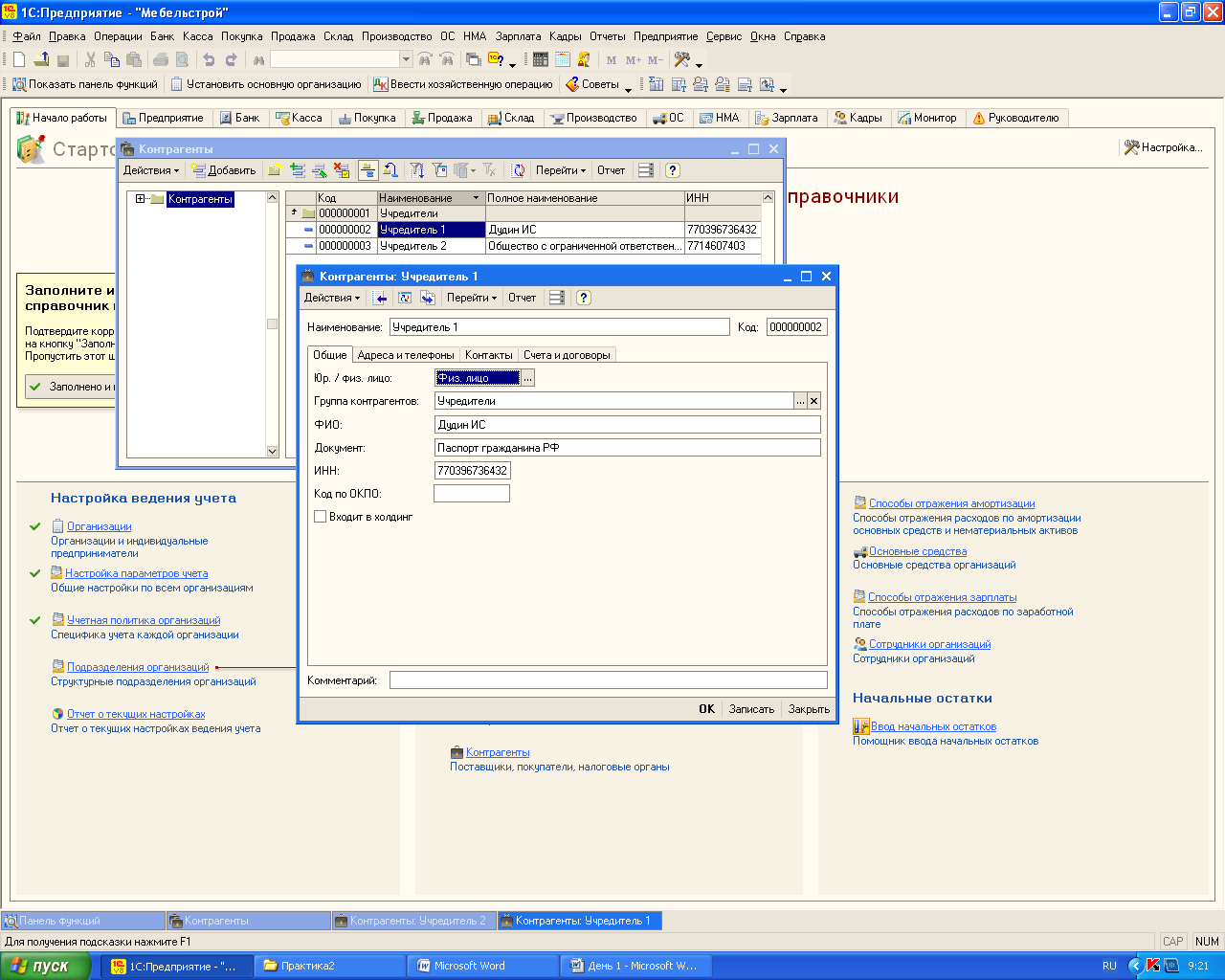Screen dimensions: 1225x980
Task: Click the 'Наименование' column sort arrow
Action: pyautogui.click(x=477, y=198)
